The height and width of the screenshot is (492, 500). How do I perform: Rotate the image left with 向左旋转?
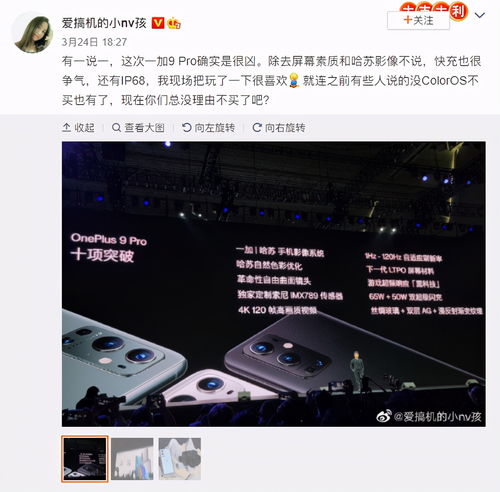pyautogui.click(x=209, y=128)
